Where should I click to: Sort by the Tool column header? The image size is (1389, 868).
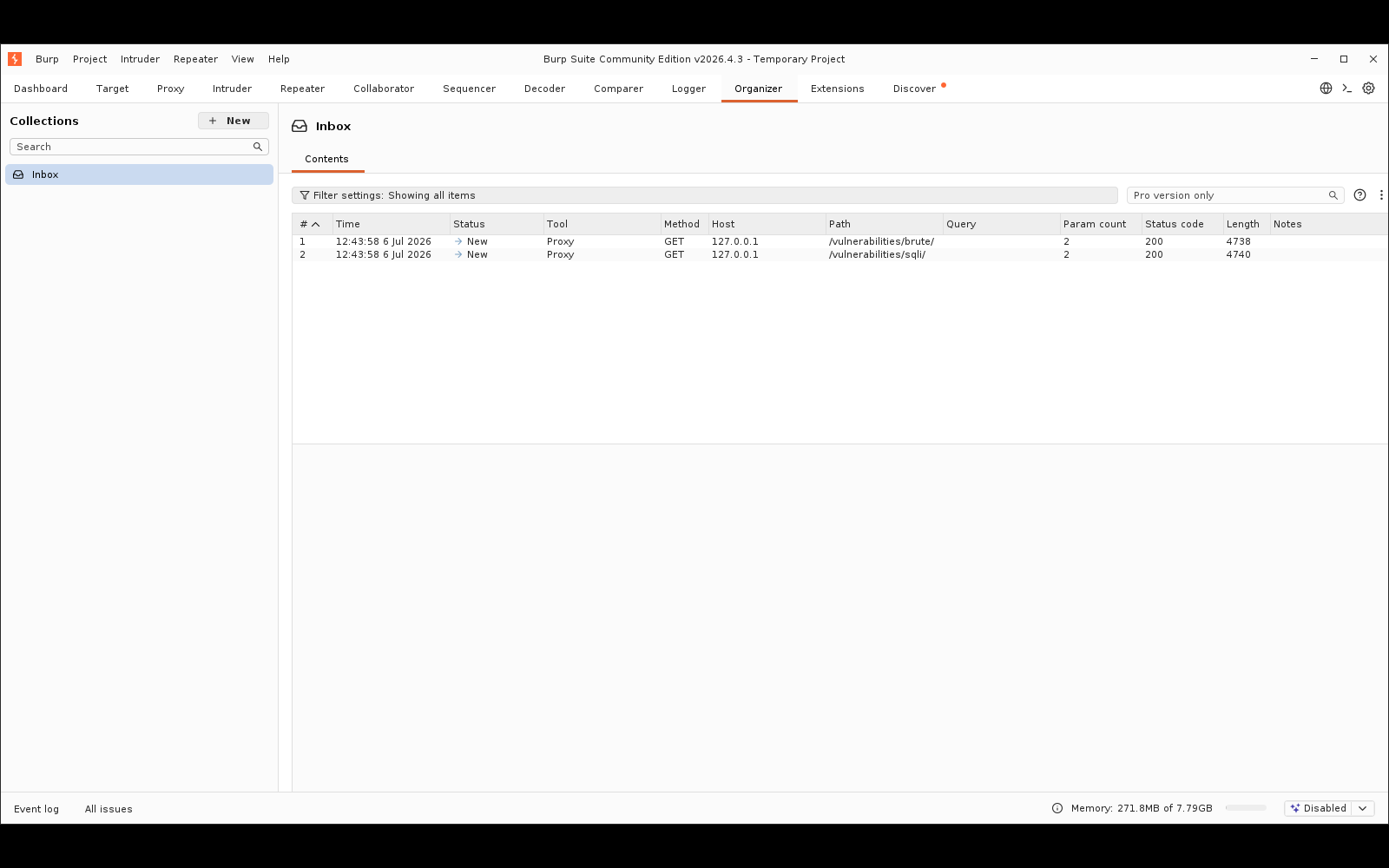(x=602, y=224)
